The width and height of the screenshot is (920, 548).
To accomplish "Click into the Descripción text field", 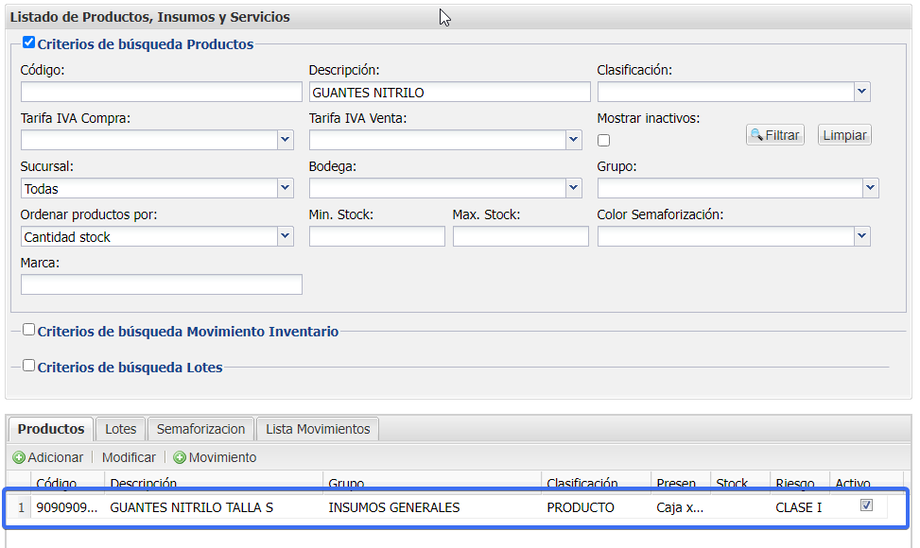I will (449, 92).
